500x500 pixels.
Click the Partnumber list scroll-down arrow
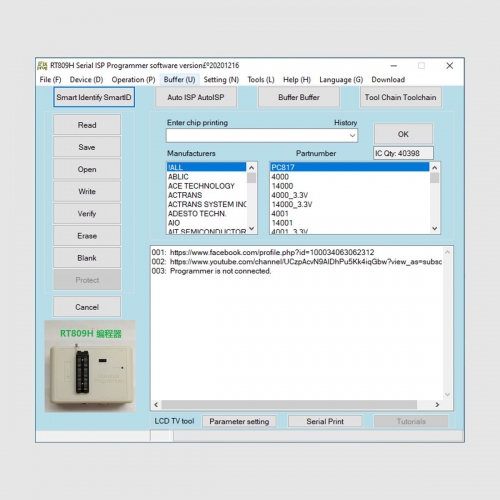(x=434, y=229)
